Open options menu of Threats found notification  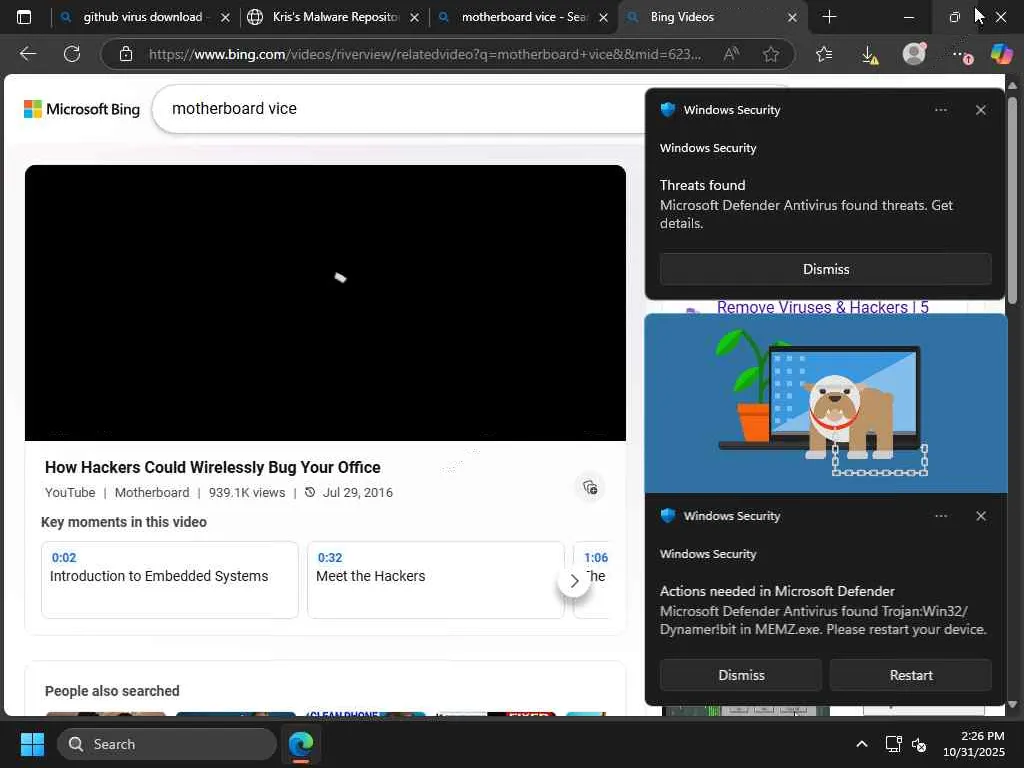940,110
